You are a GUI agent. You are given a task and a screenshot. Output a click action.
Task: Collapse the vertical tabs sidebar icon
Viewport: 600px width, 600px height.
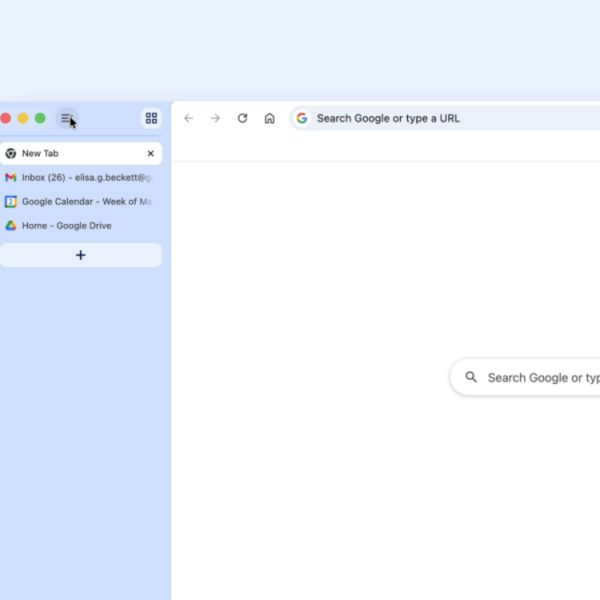tap(67, 118)
